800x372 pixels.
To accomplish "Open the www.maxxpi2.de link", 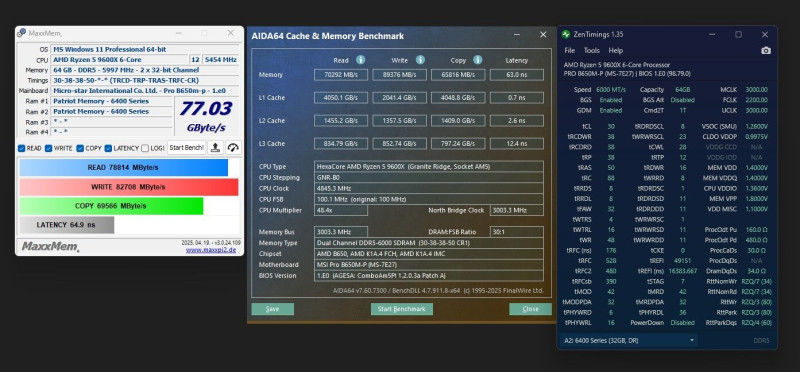I will coord(211,250).
